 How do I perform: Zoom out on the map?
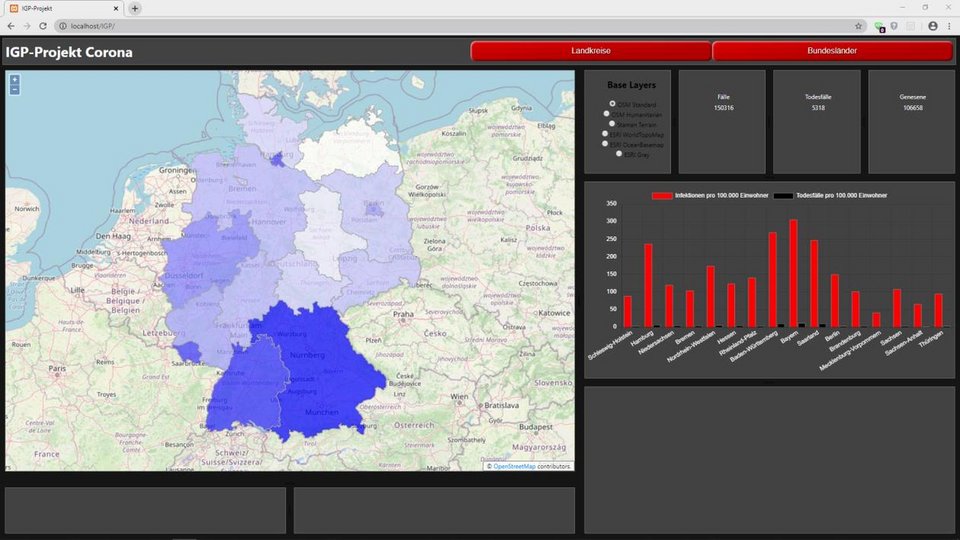pos(14,90)
